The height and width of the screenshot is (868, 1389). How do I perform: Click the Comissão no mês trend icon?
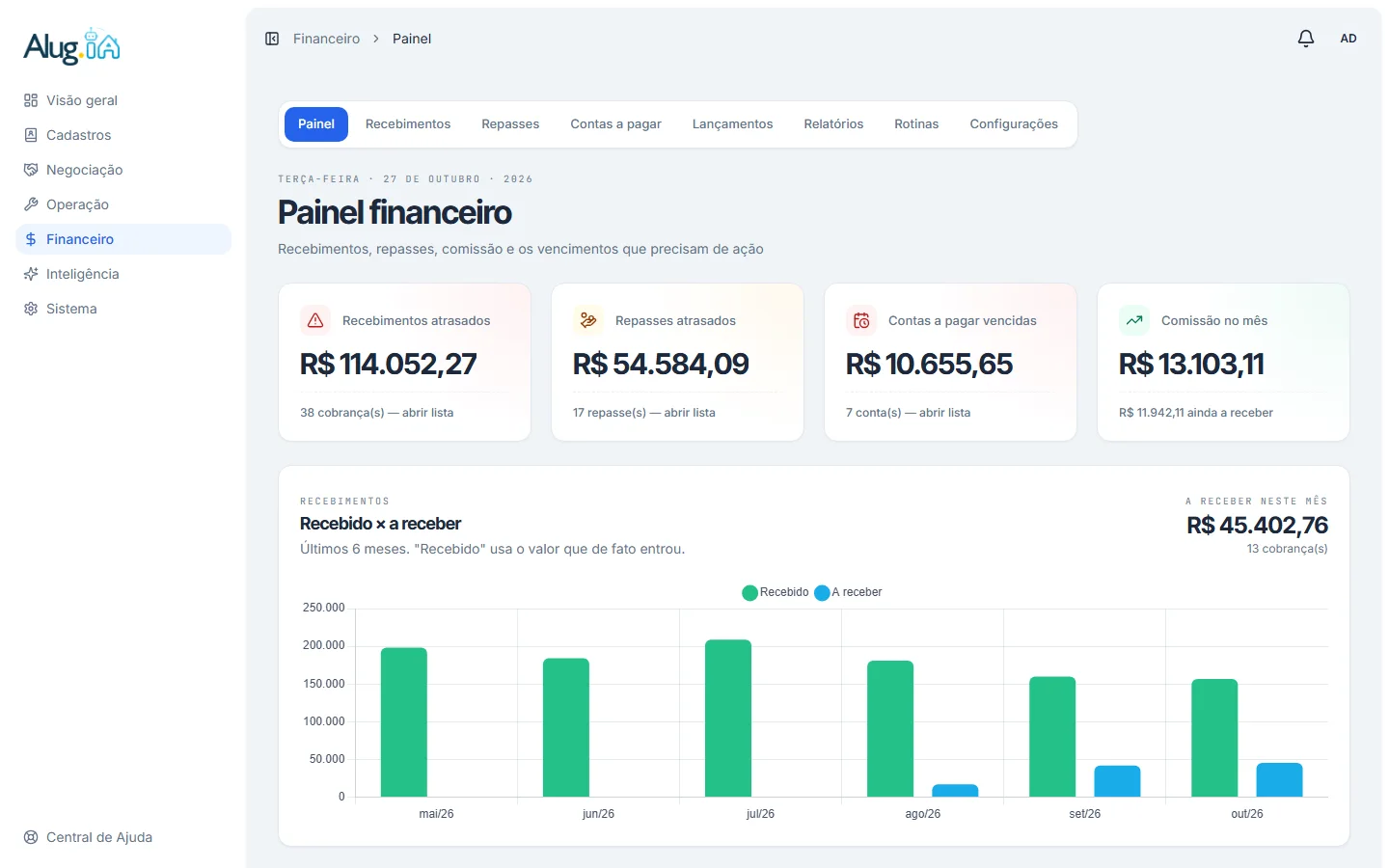coord(1134,320)
